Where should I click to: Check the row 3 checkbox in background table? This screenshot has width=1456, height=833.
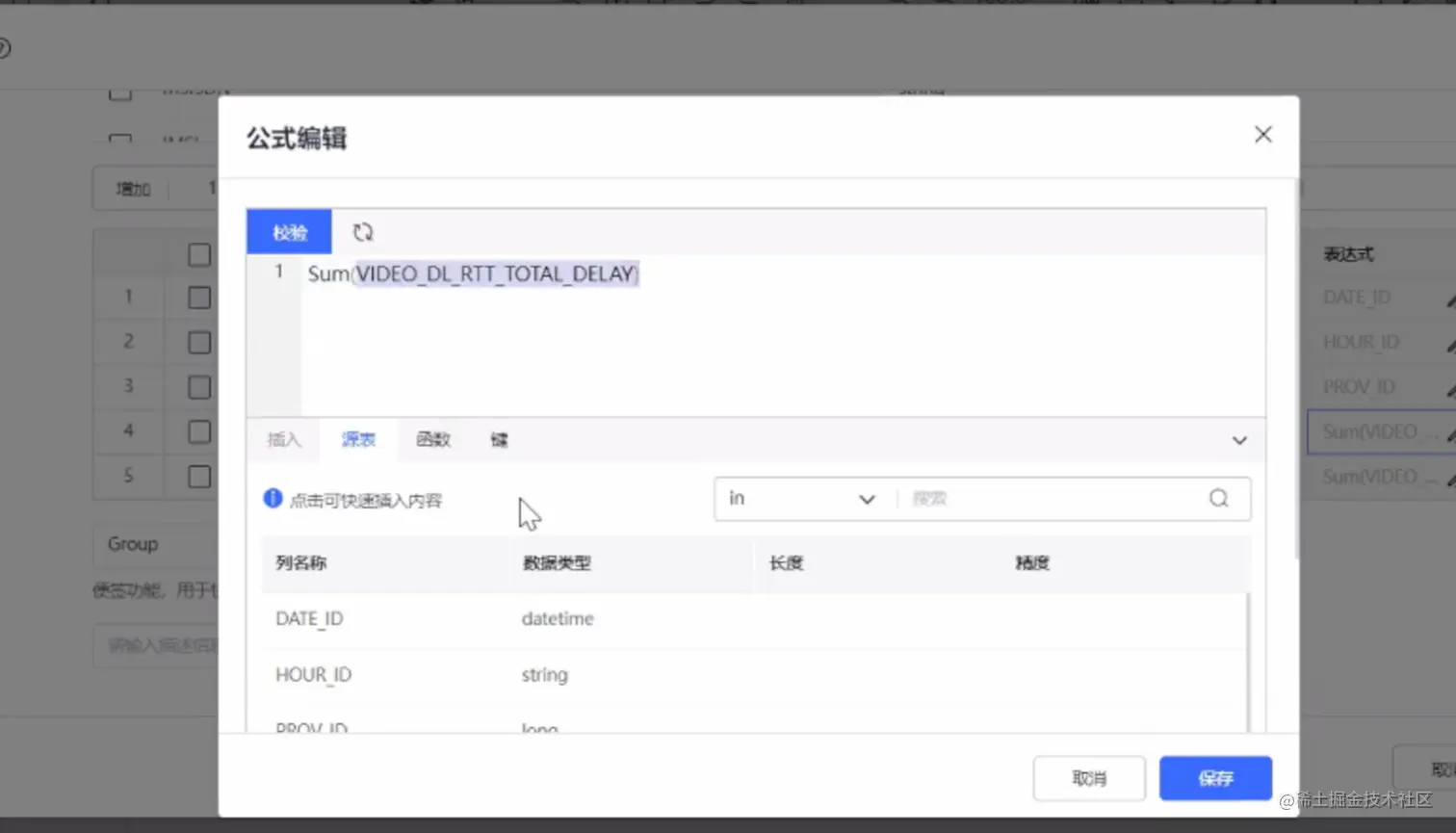[199, 387]
